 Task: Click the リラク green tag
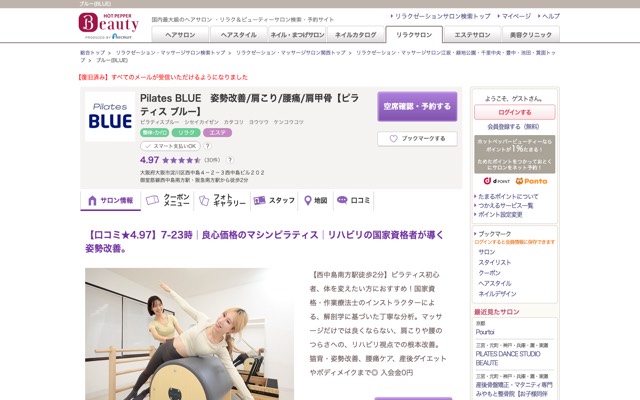pyautogui.click(x=186, y=133)
